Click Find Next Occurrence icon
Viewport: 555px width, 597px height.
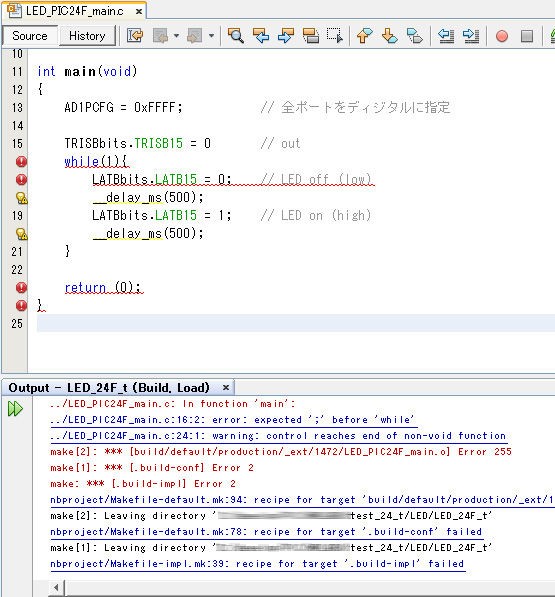286,36
